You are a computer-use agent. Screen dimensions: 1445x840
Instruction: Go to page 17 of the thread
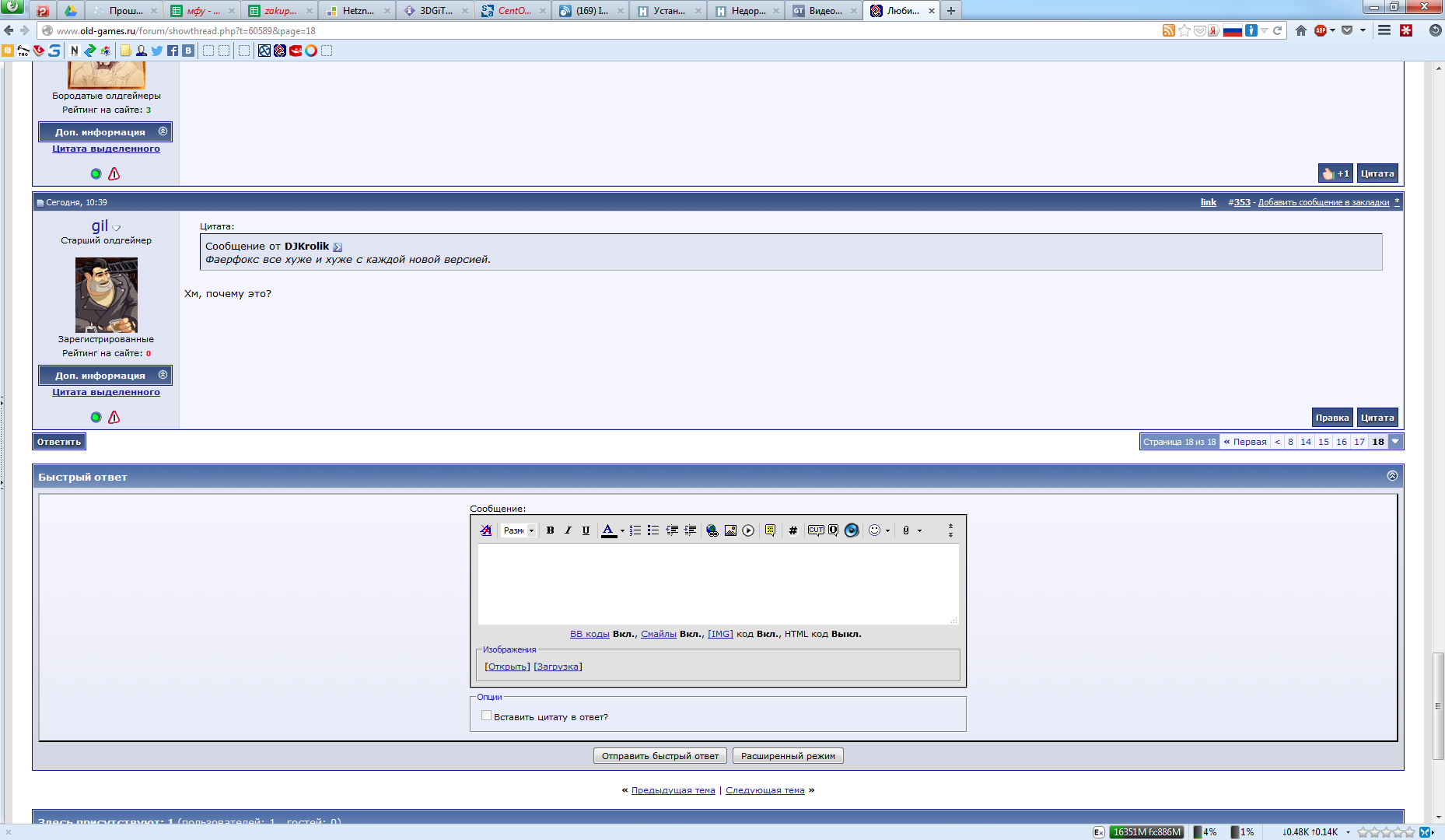[1359, 442]
